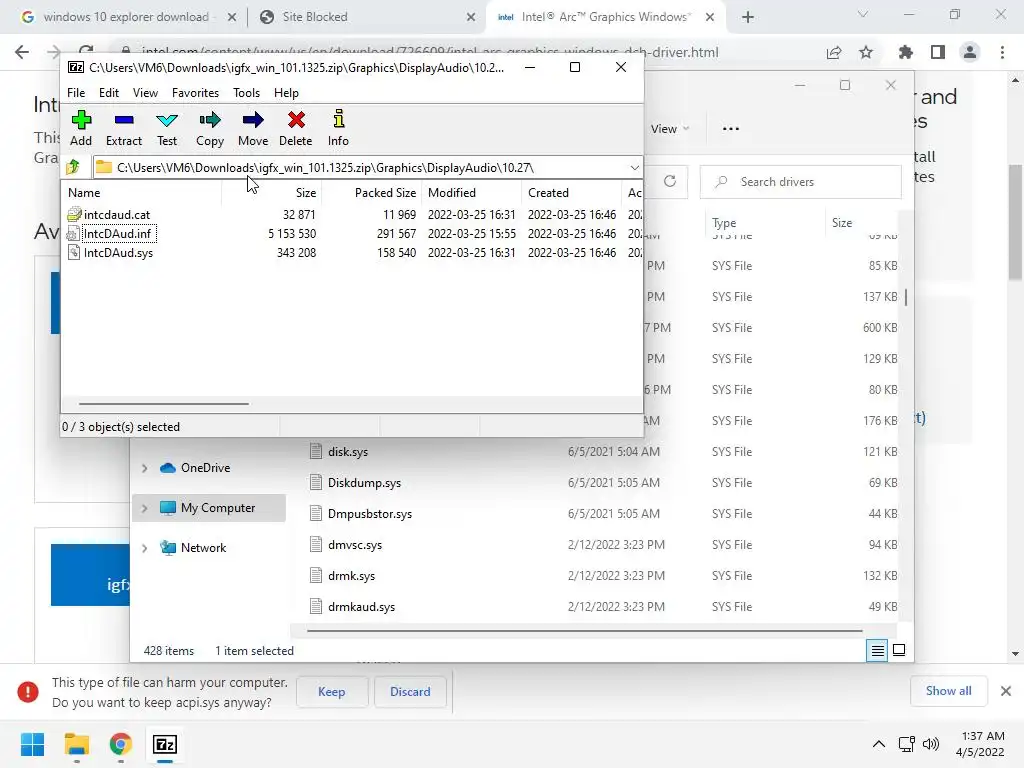Dismiss the downloads bar
The width and height of the screenshot is (1024, 768).
coord(1006,691)
